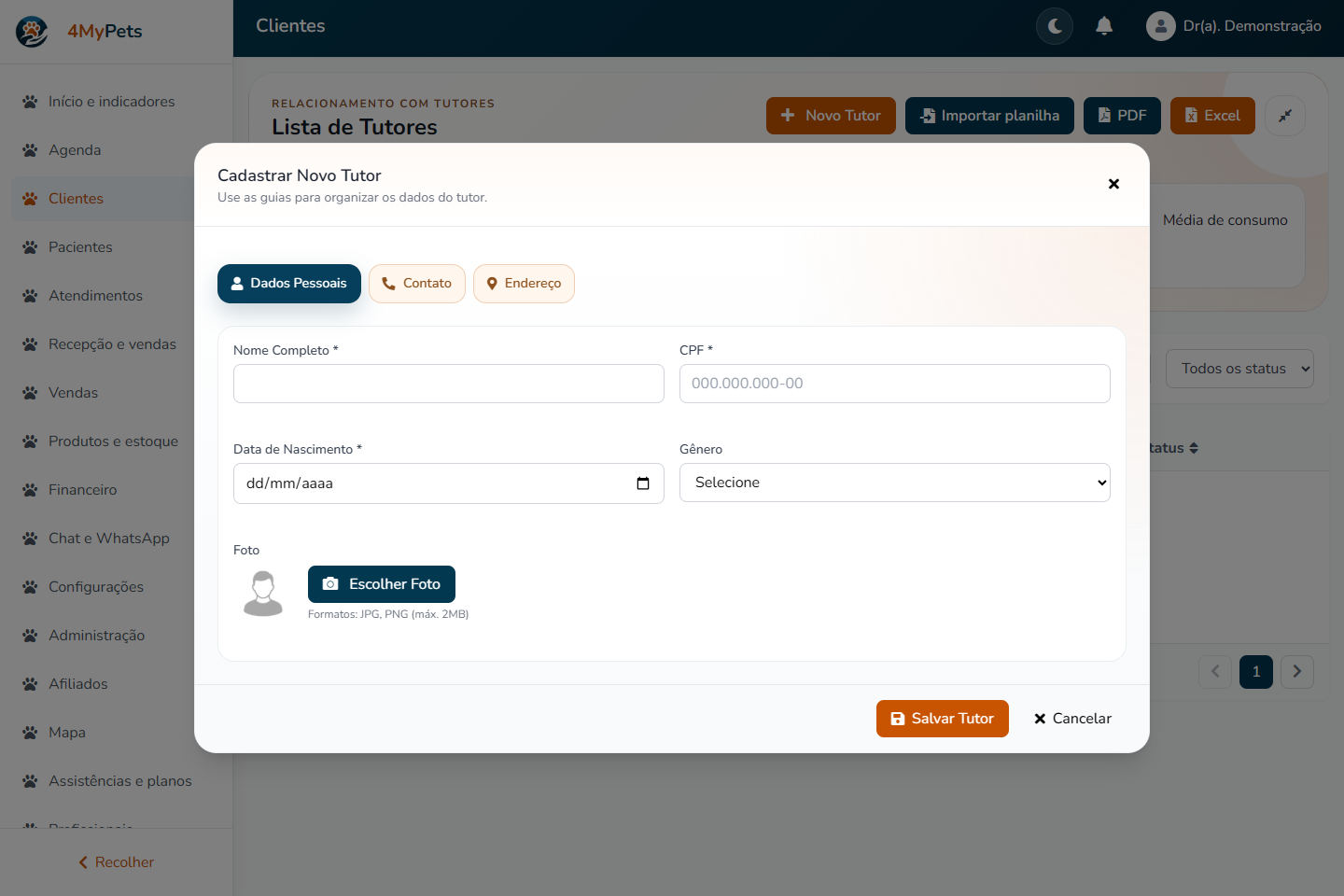Open Agenda in sidebar
The height and width of the screenshot is (896, 1344).
tap(116, 150)
